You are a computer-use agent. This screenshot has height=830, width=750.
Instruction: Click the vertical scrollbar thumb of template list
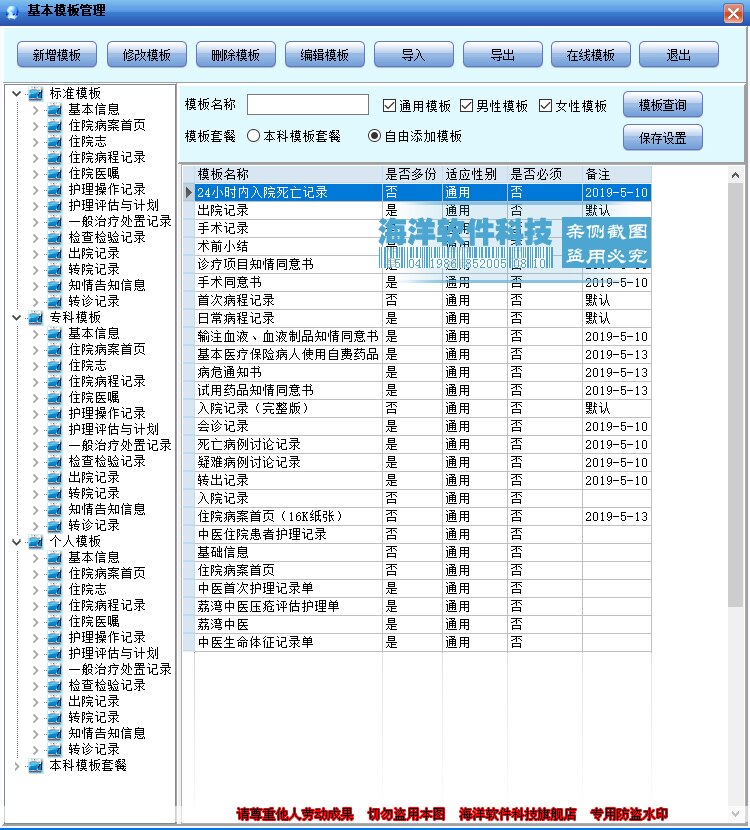[x=735, y=395]
